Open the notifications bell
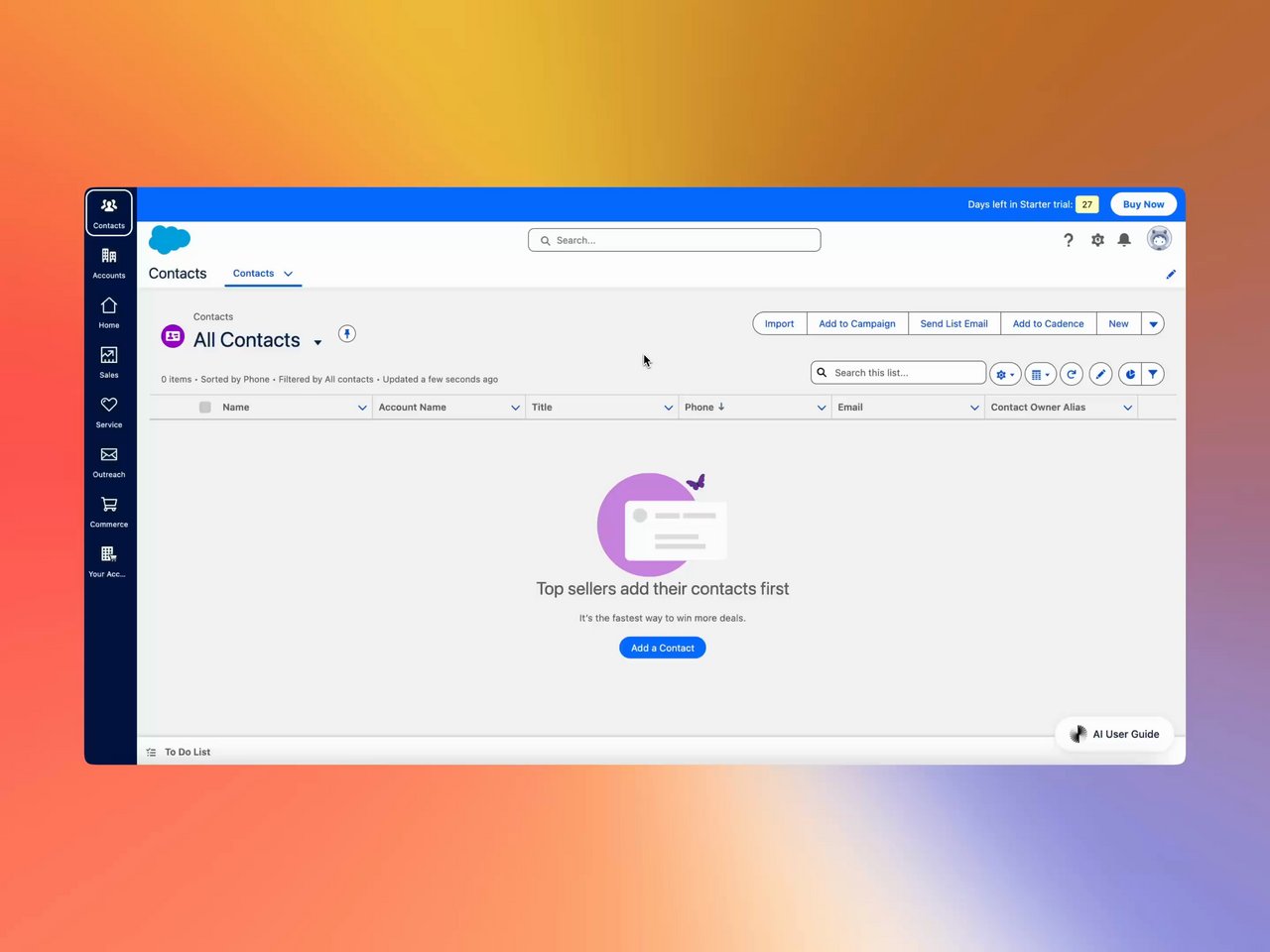This screenshot has width=1270, height=952. coord(1124,240)
